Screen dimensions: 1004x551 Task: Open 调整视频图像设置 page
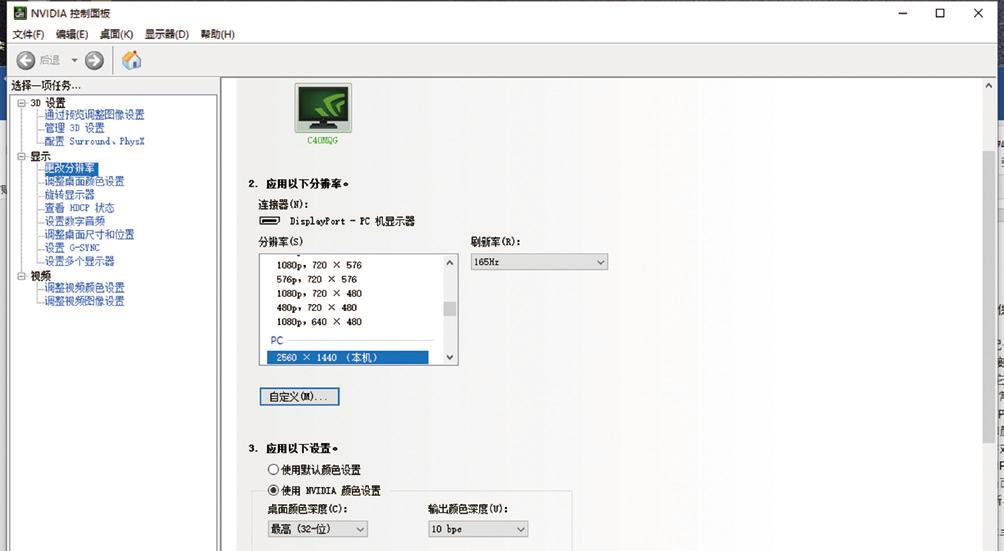85,301
